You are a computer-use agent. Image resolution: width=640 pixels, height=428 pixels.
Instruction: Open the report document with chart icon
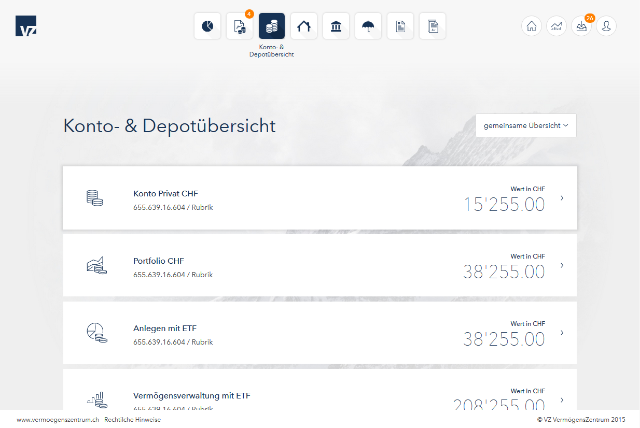tap(400, 27)
